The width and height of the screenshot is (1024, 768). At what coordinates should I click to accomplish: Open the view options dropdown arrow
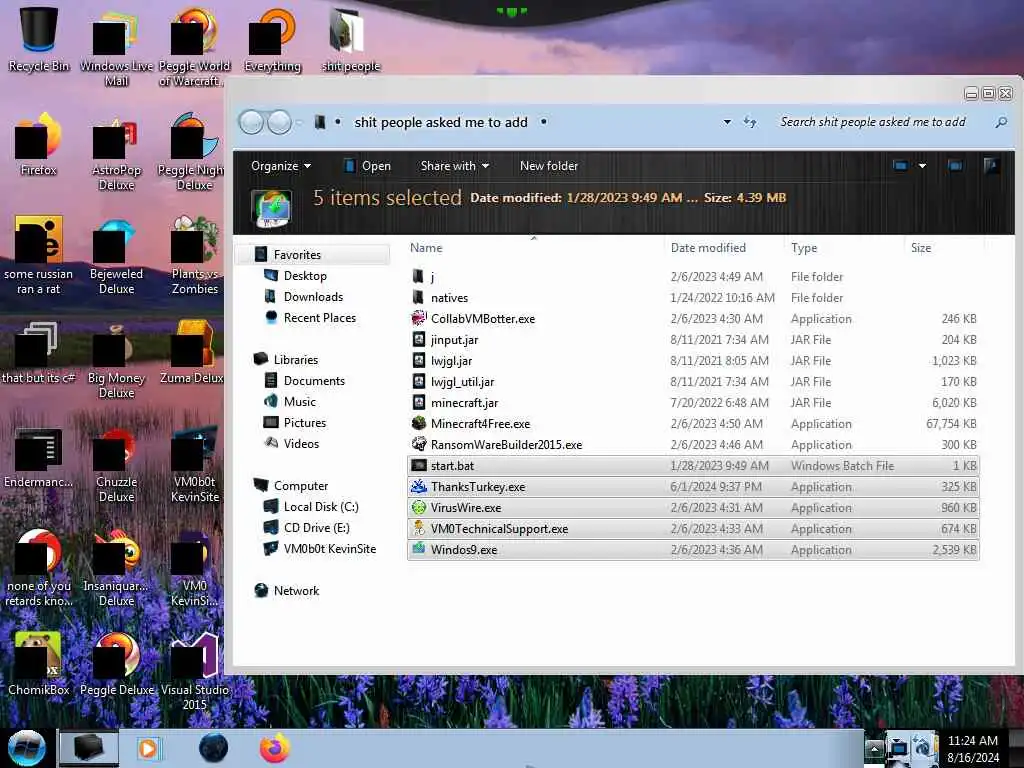coord(922,166)
